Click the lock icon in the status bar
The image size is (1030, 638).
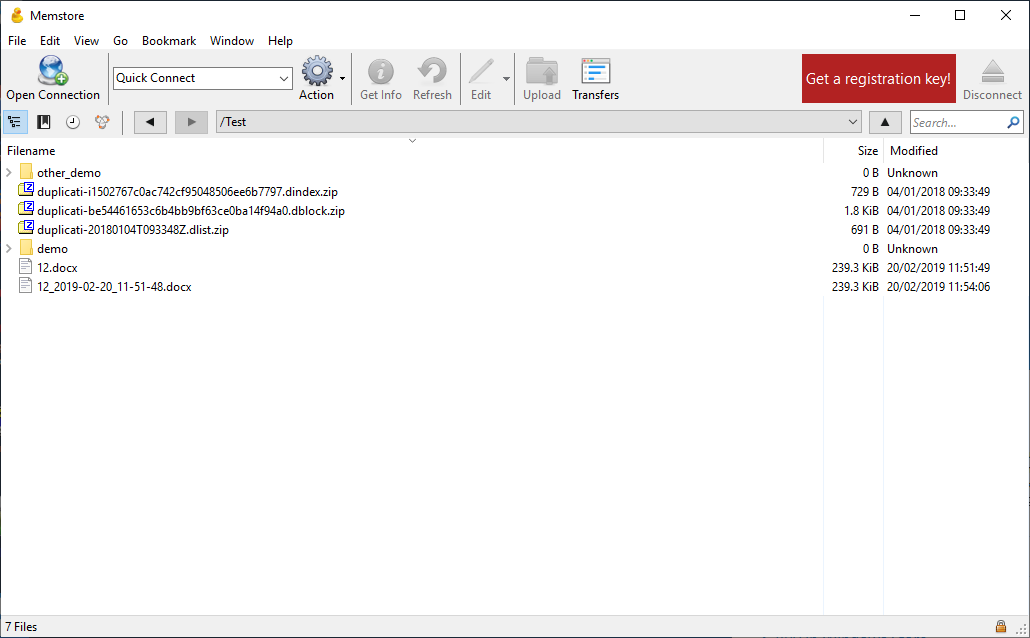point(1000,626)
